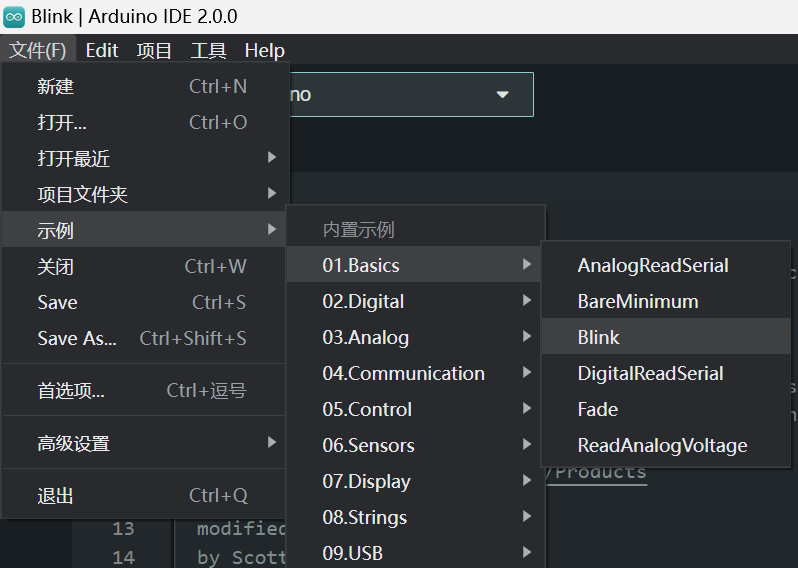The height and width of the screenshot is (568, 798).
Task: Select Save in the file menu
Action: tap(144, 302)
